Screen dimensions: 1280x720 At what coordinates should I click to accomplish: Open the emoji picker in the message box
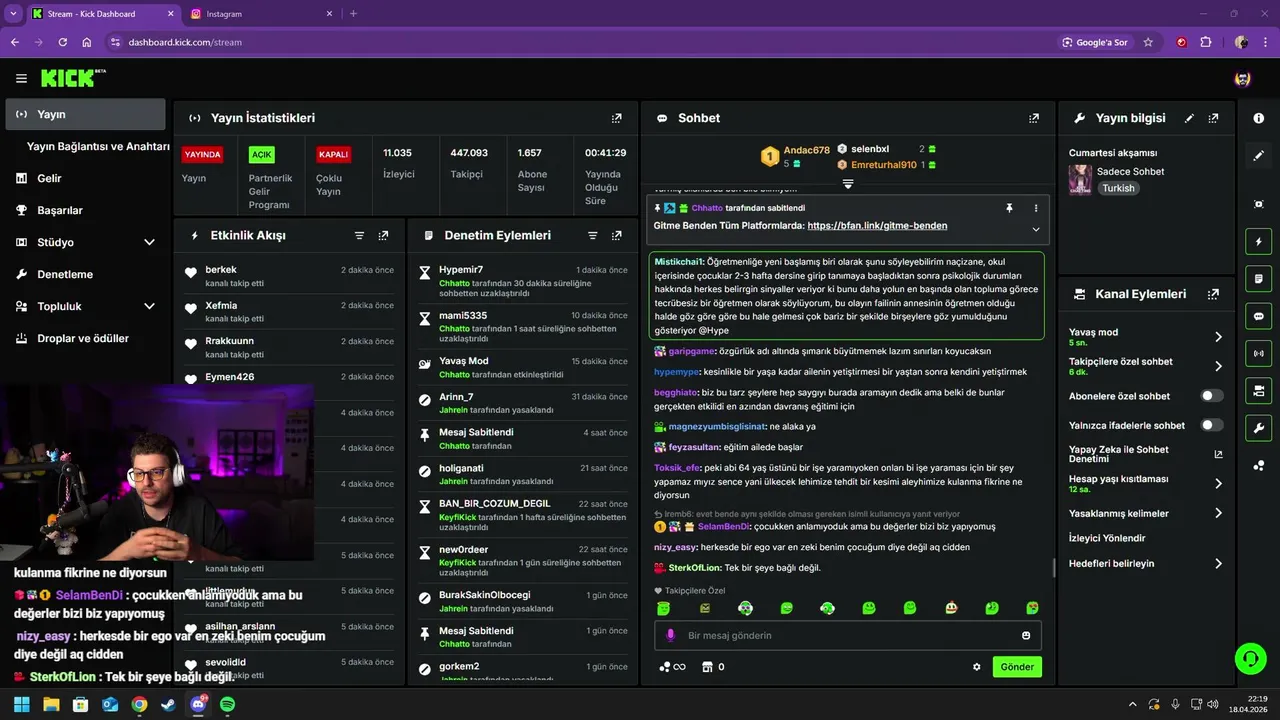1026,635
